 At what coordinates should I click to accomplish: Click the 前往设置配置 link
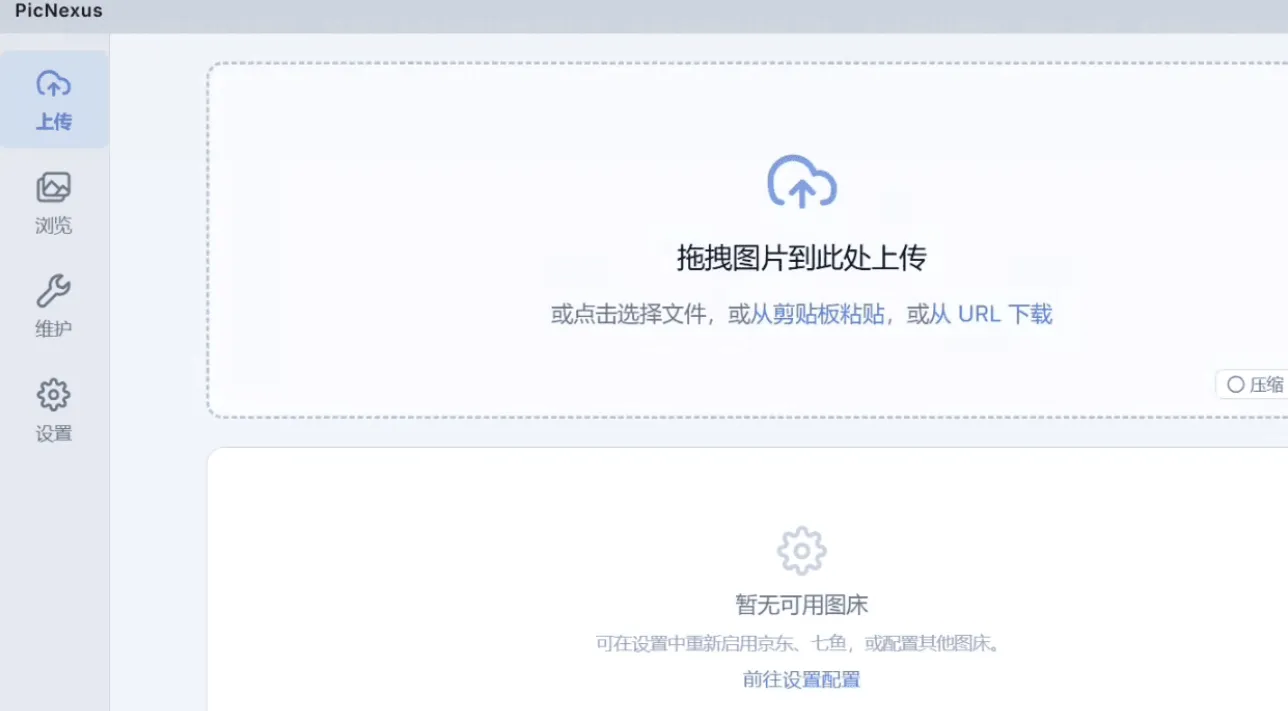click(802, 680)
